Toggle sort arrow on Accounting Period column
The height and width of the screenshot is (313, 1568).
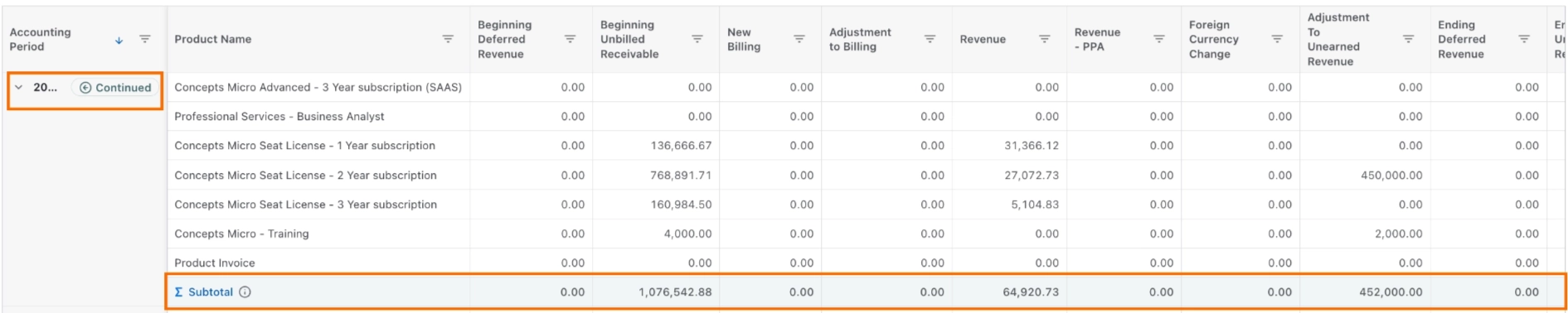119,40
